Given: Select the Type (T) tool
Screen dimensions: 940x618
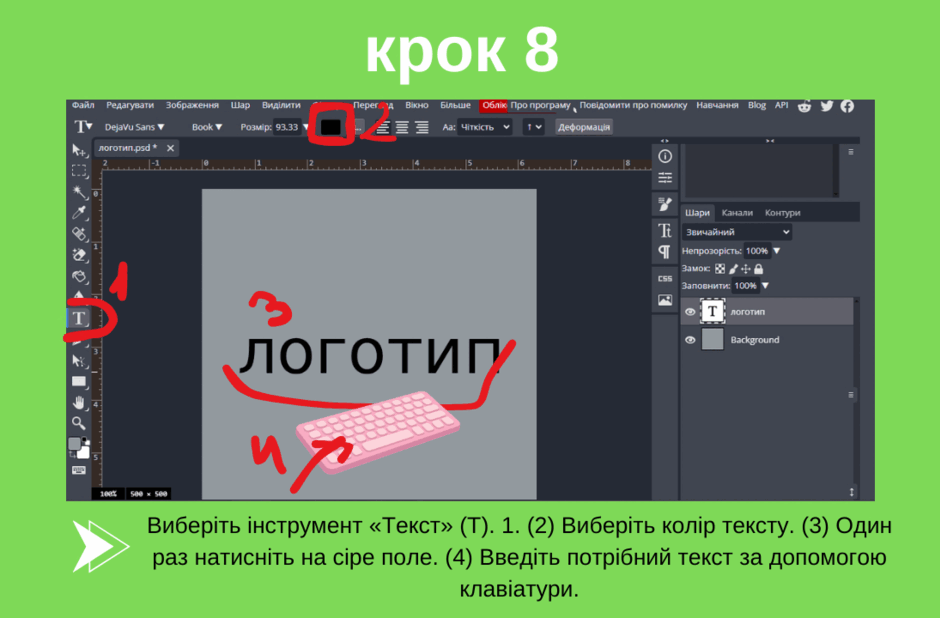Looking at the screenshot, I should [79, 318].
